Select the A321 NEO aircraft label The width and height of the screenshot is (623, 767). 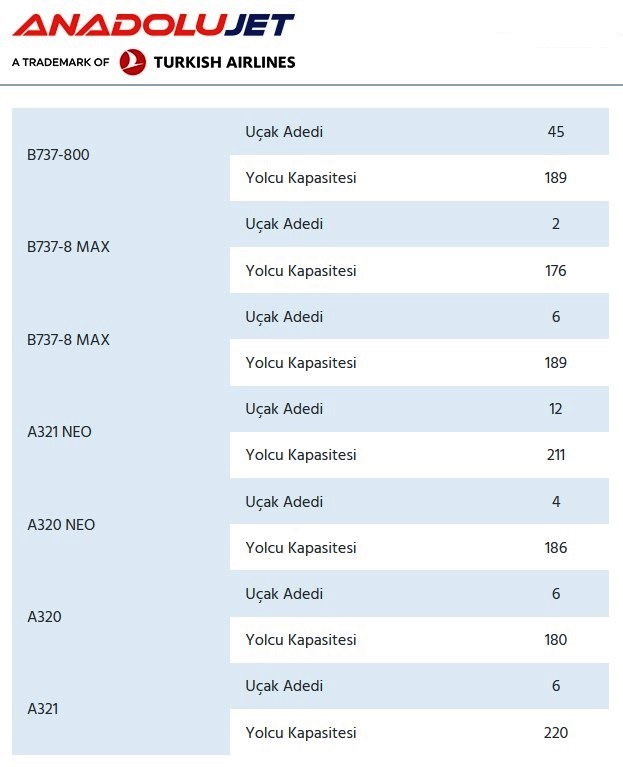click(59, 431)
